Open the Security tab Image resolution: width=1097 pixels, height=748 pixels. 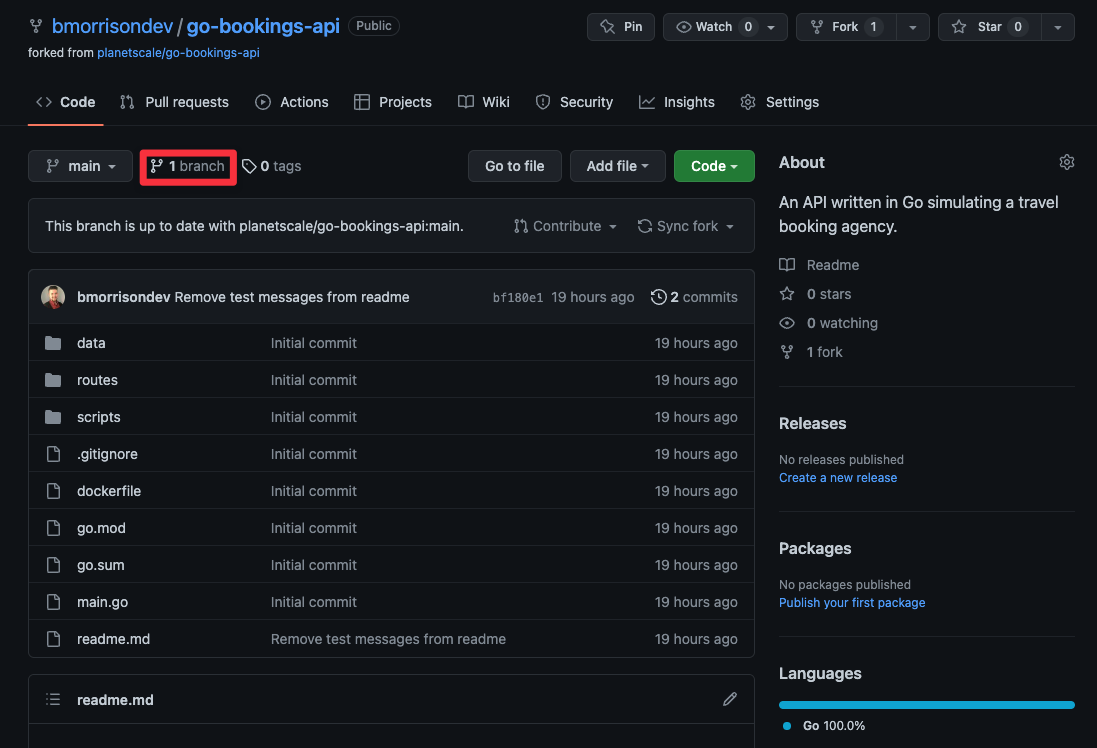(x=574, y=102)
